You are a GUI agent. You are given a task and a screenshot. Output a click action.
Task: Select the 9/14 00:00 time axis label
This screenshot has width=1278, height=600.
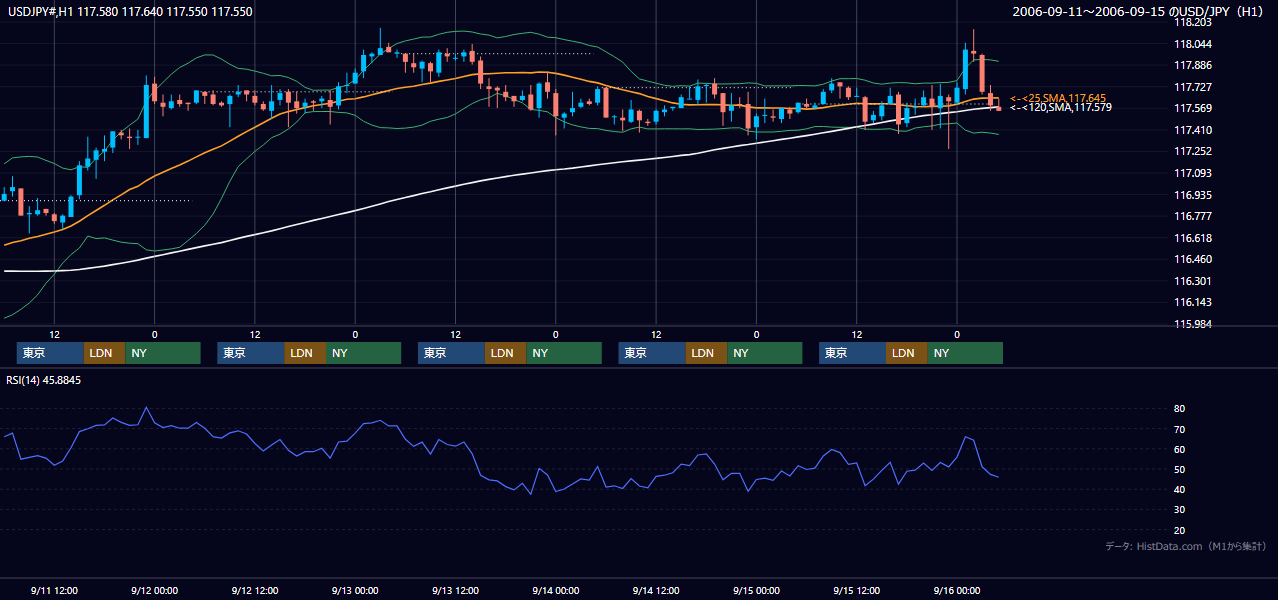tap(555, 591)
